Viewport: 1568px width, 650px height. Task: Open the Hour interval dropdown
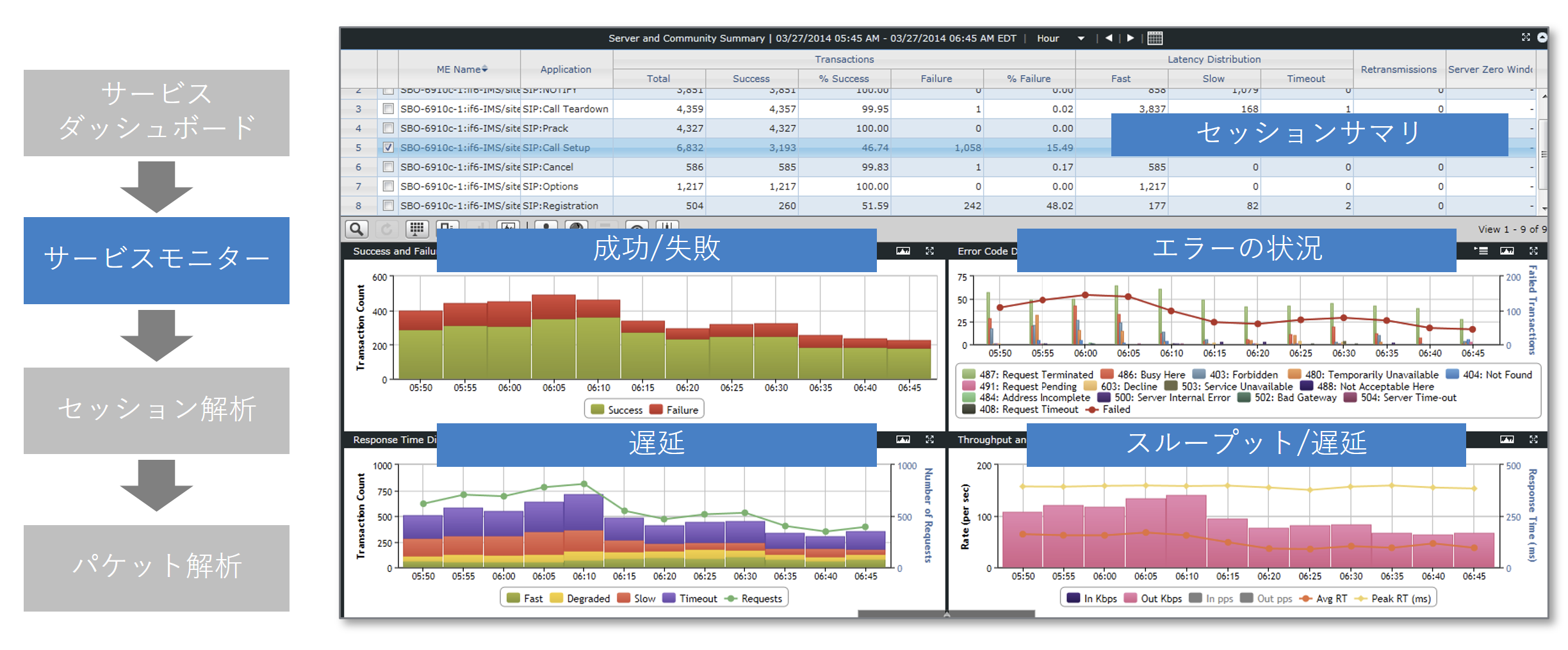tap(1081, 38)
